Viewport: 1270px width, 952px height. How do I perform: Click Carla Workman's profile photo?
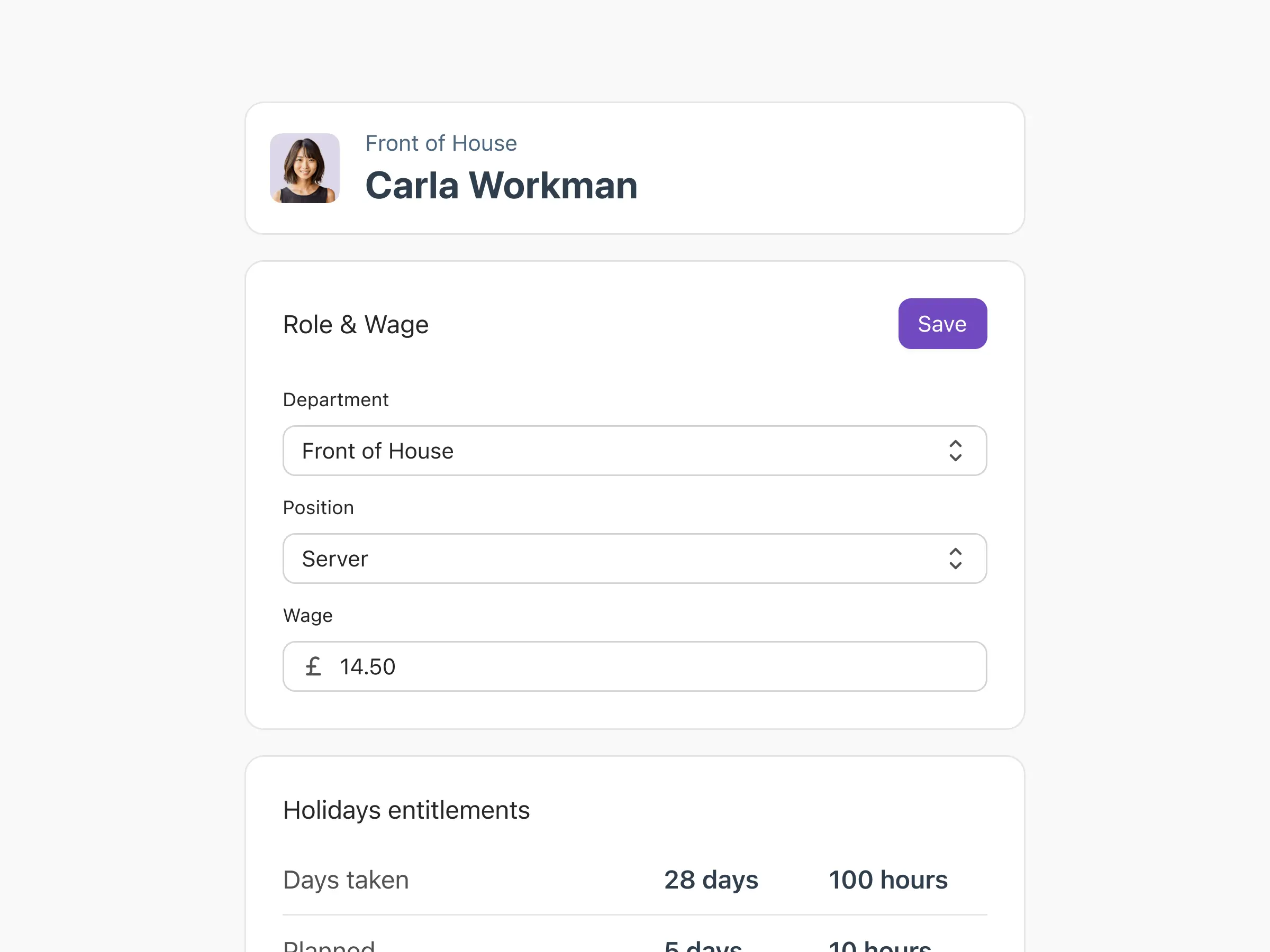(304, 168)
